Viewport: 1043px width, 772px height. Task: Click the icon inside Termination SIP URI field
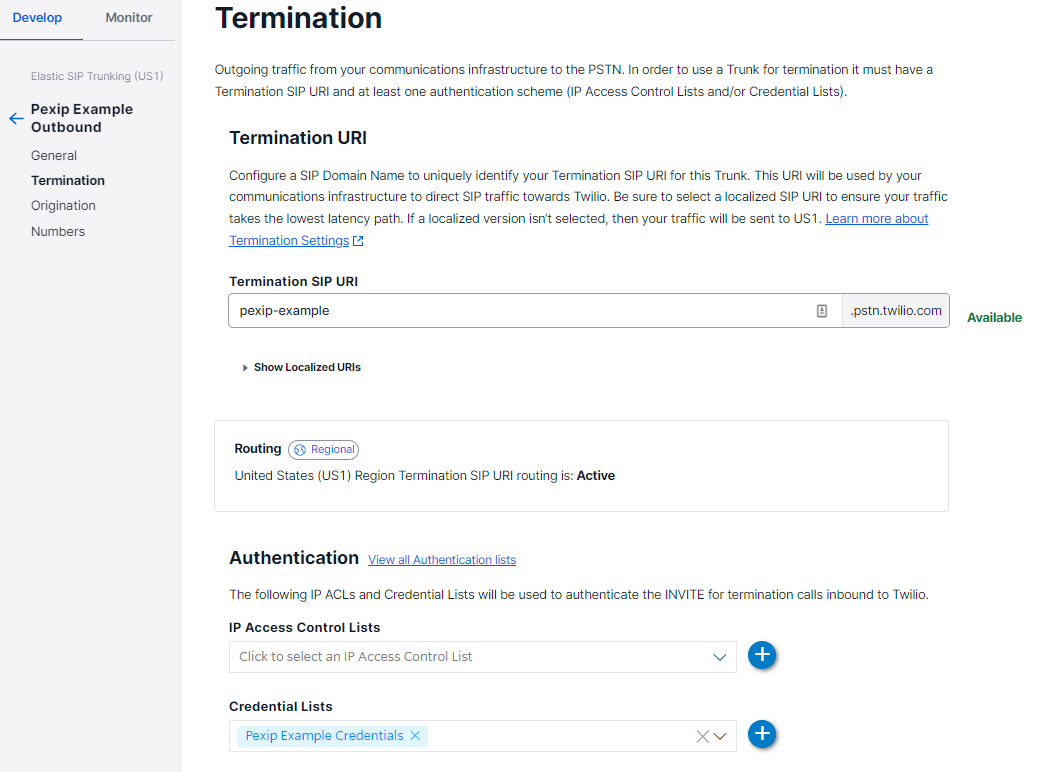(x=822, y=311)
